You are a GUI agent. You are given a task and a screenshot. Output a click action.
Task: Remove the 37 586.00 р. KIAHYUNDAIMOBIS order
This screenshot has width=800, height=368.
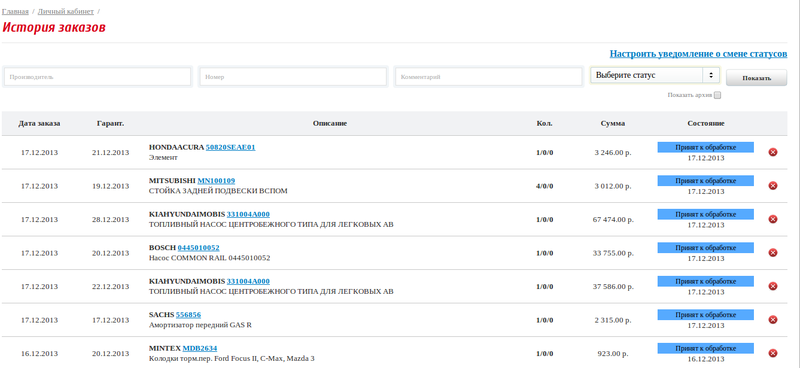click(772, 286)
